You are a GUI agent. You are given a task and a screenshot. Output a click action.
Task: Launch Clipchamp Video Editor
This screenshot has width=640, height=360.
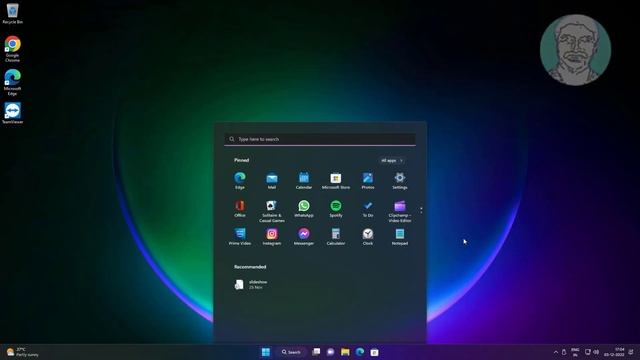click(x=400, y=211)
